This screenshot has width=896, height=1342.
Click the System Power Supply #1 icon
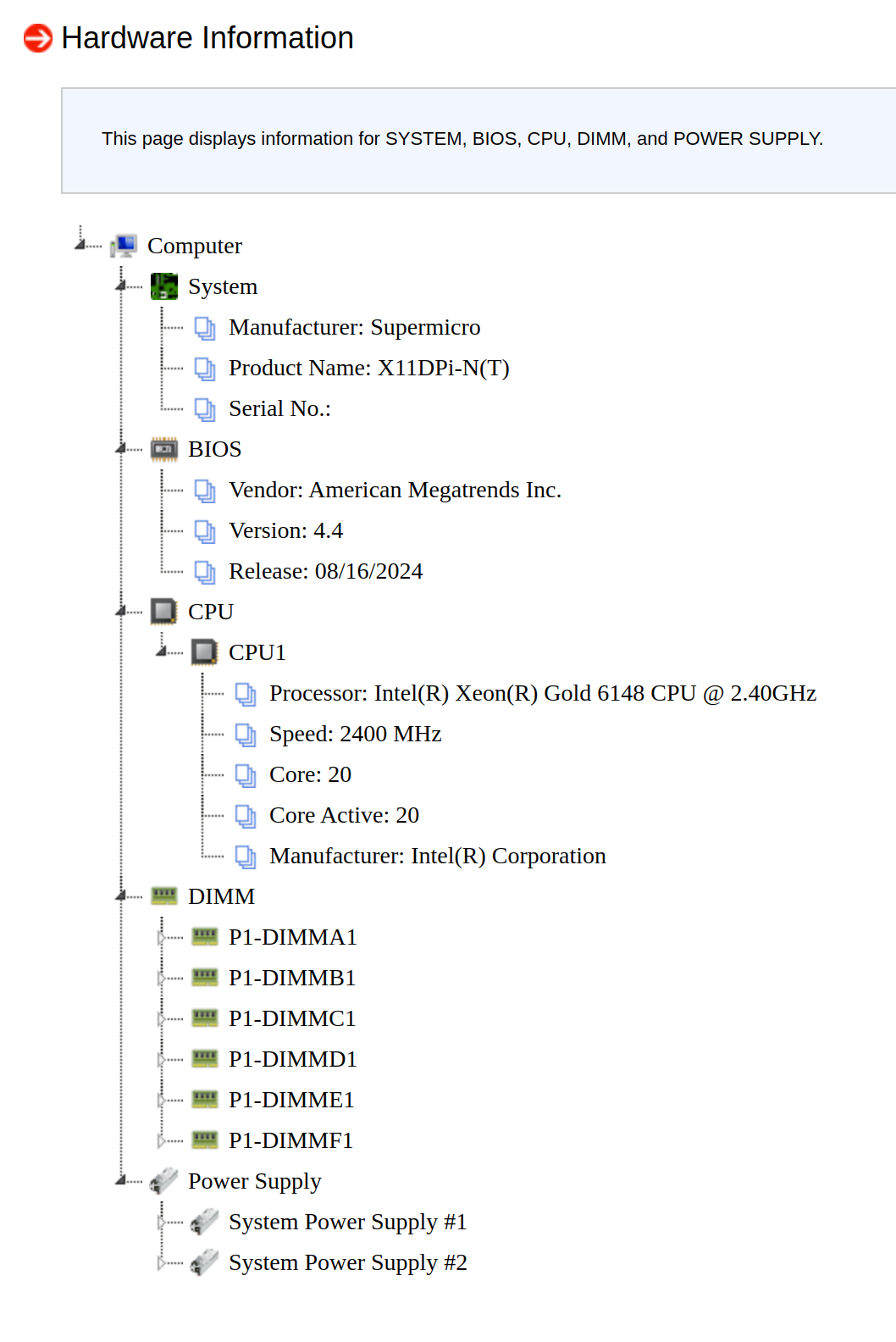click(x=205, y=1222)
